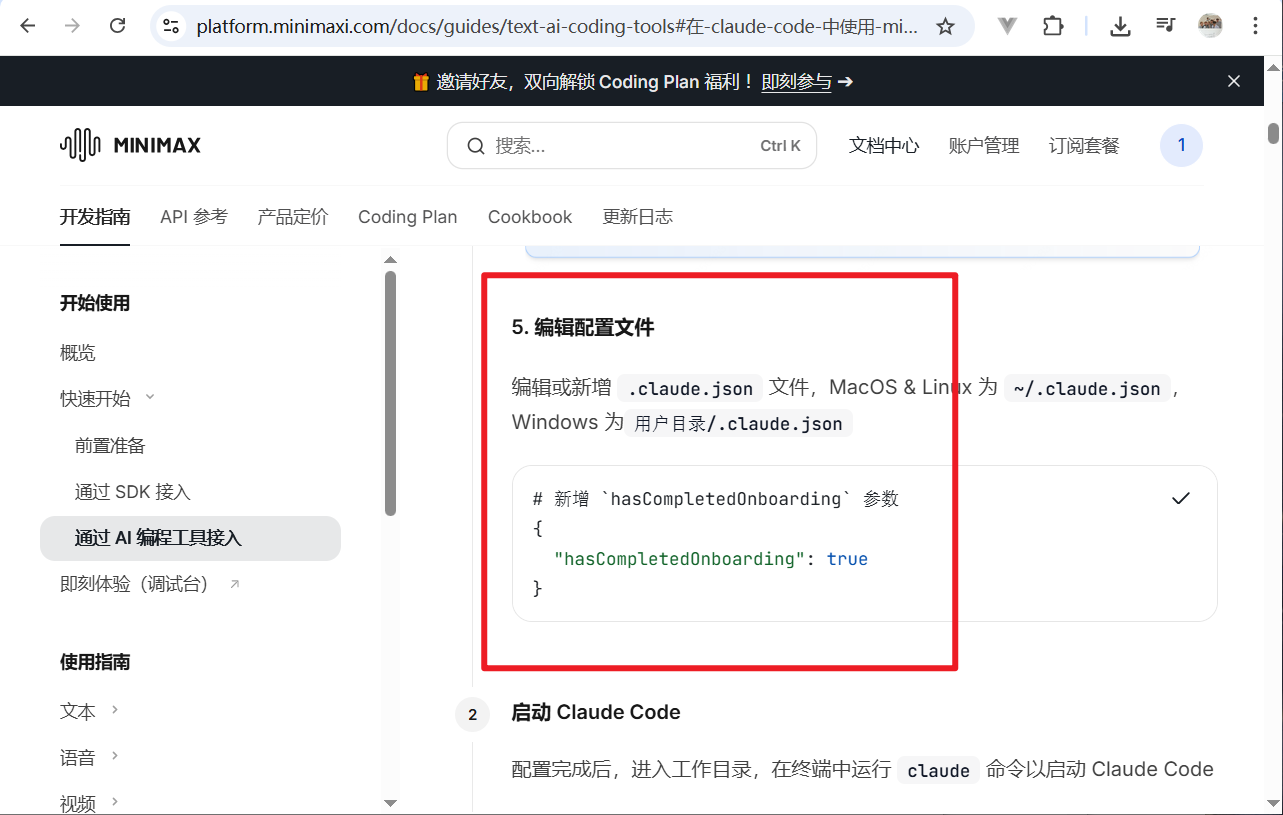The image size is (1283, 815).
Task: Click the ~/.claude.json inline code
Action: (x=1087, y=388)
